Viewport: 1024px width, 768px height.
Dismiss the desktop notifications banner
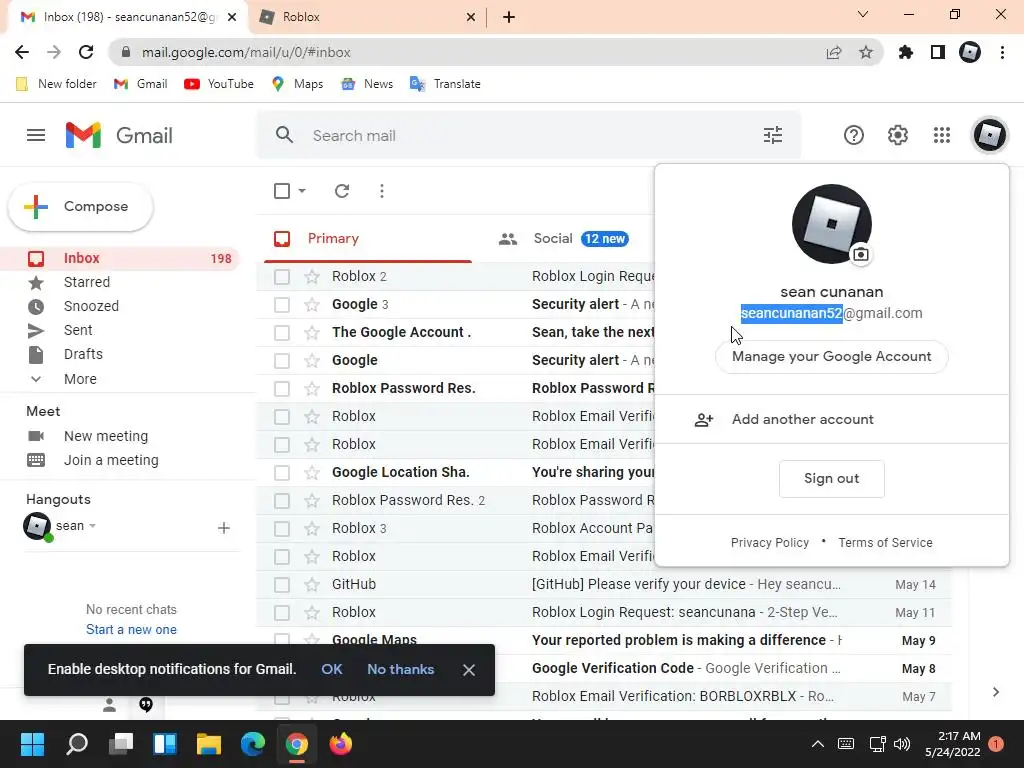468,670
